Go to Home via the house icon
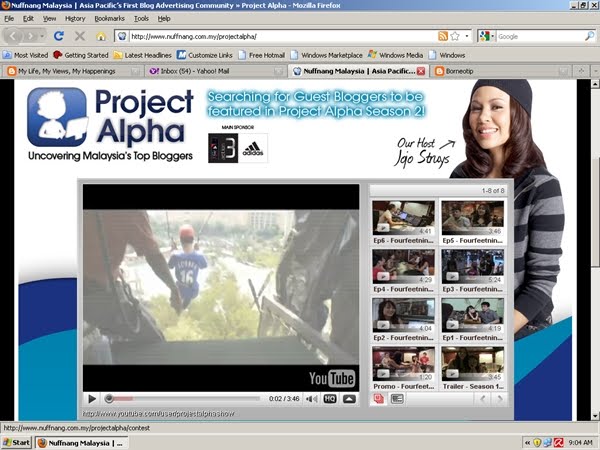Screen dimensions: 600x450 point(101,36)
